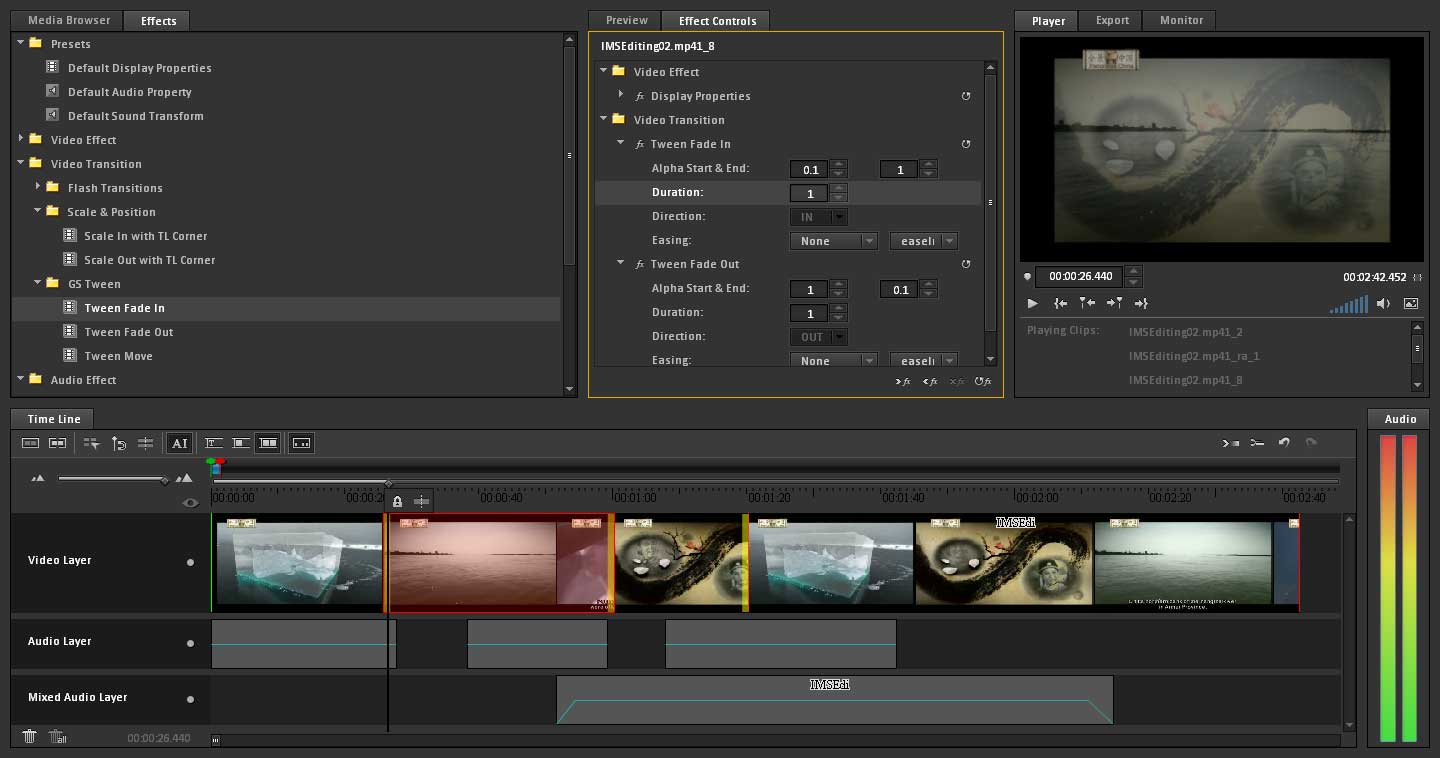Reset the Tween Fade In effect

click(966, 144)
